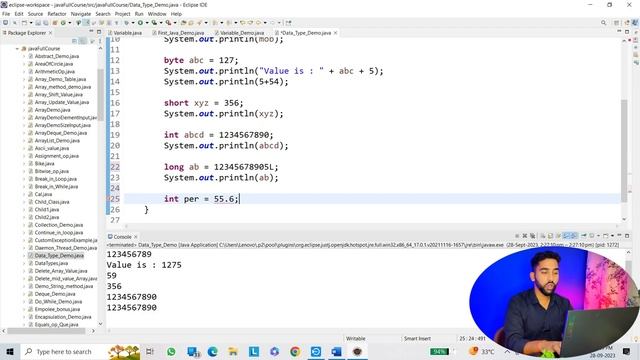
Task: Minimize the Package Explorer view
Action: [91, 32]
